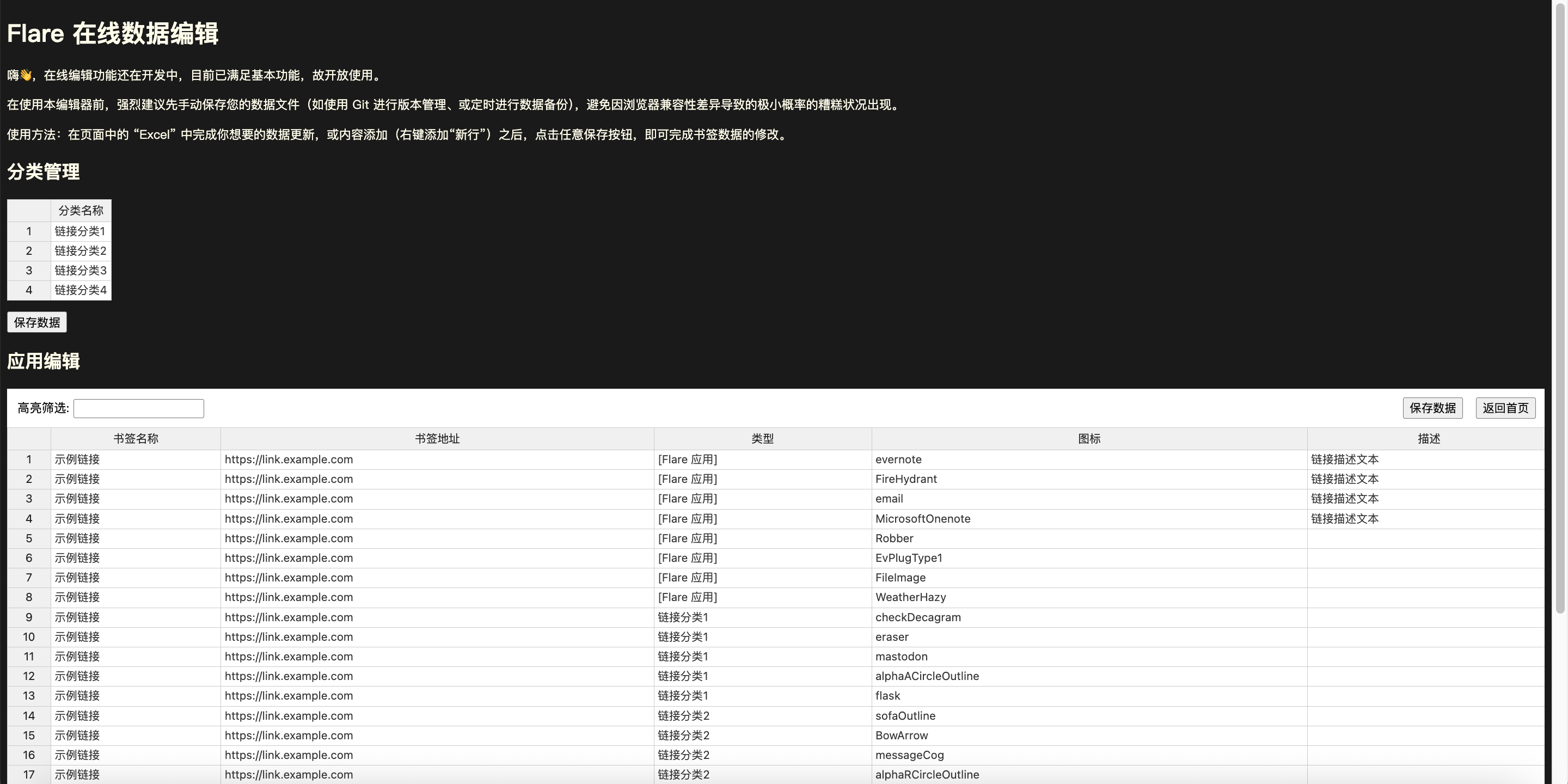Click the 返回首页 button

coord(1505,408)
